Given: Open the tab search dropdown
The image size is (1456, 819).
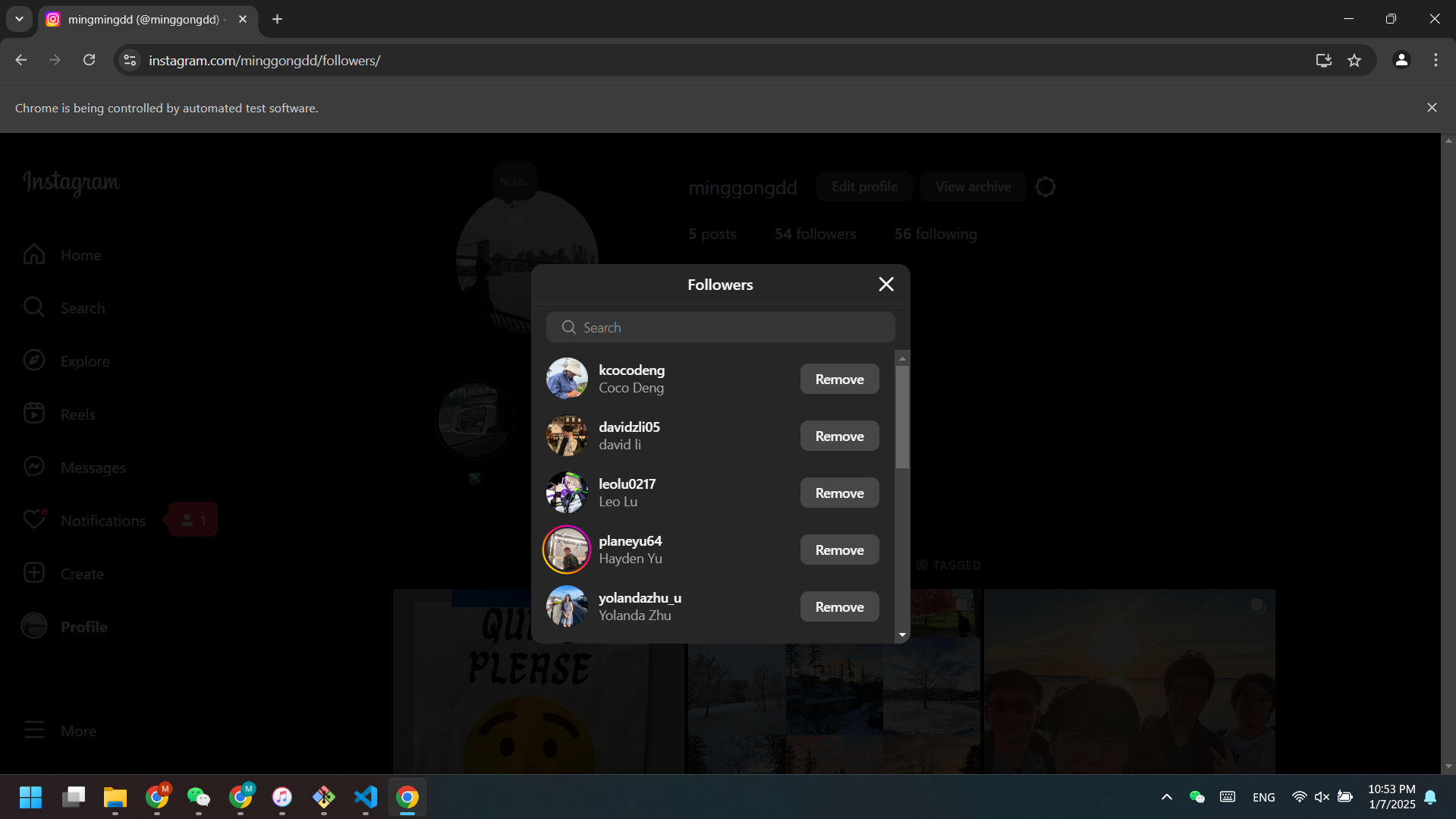Looking at the screenshot, I should [x=19, y=19].
